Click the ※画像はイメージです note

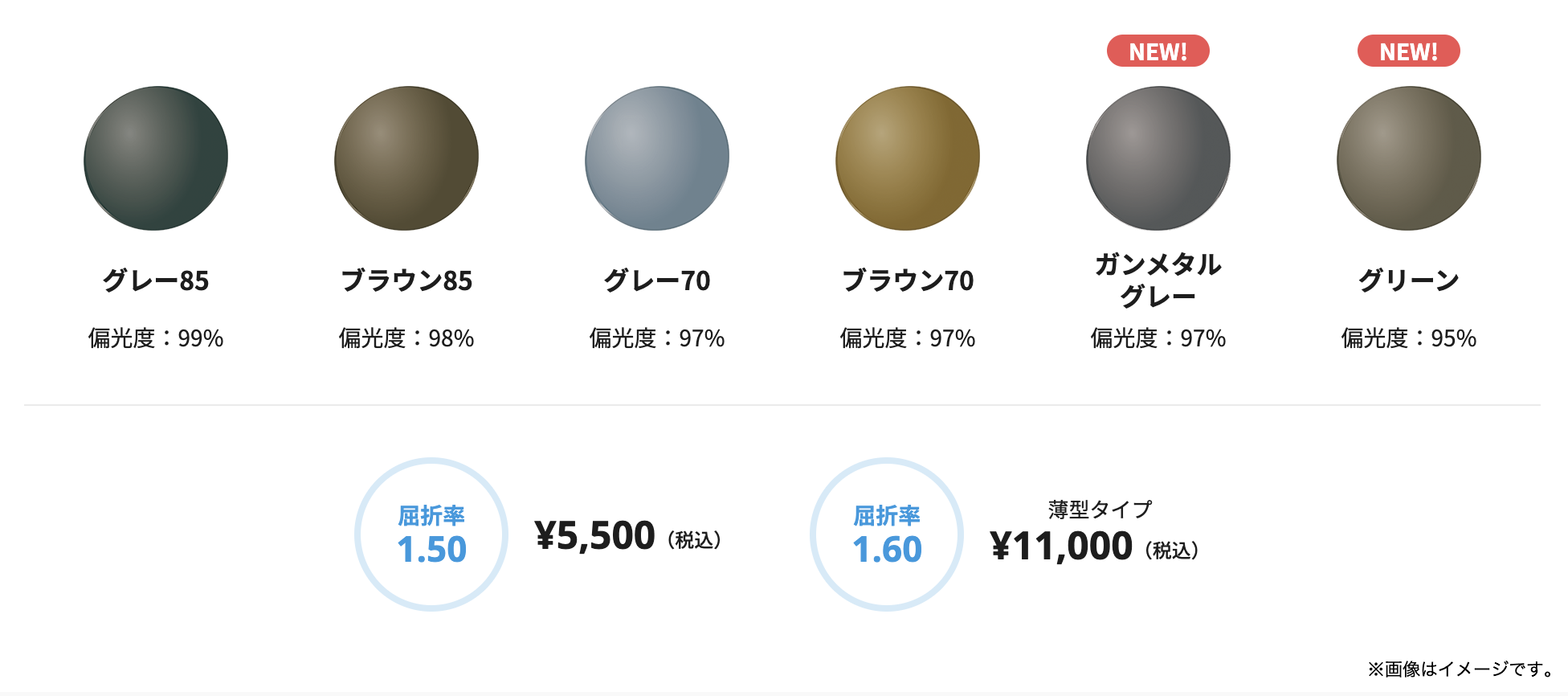[x=1460, y=669]
